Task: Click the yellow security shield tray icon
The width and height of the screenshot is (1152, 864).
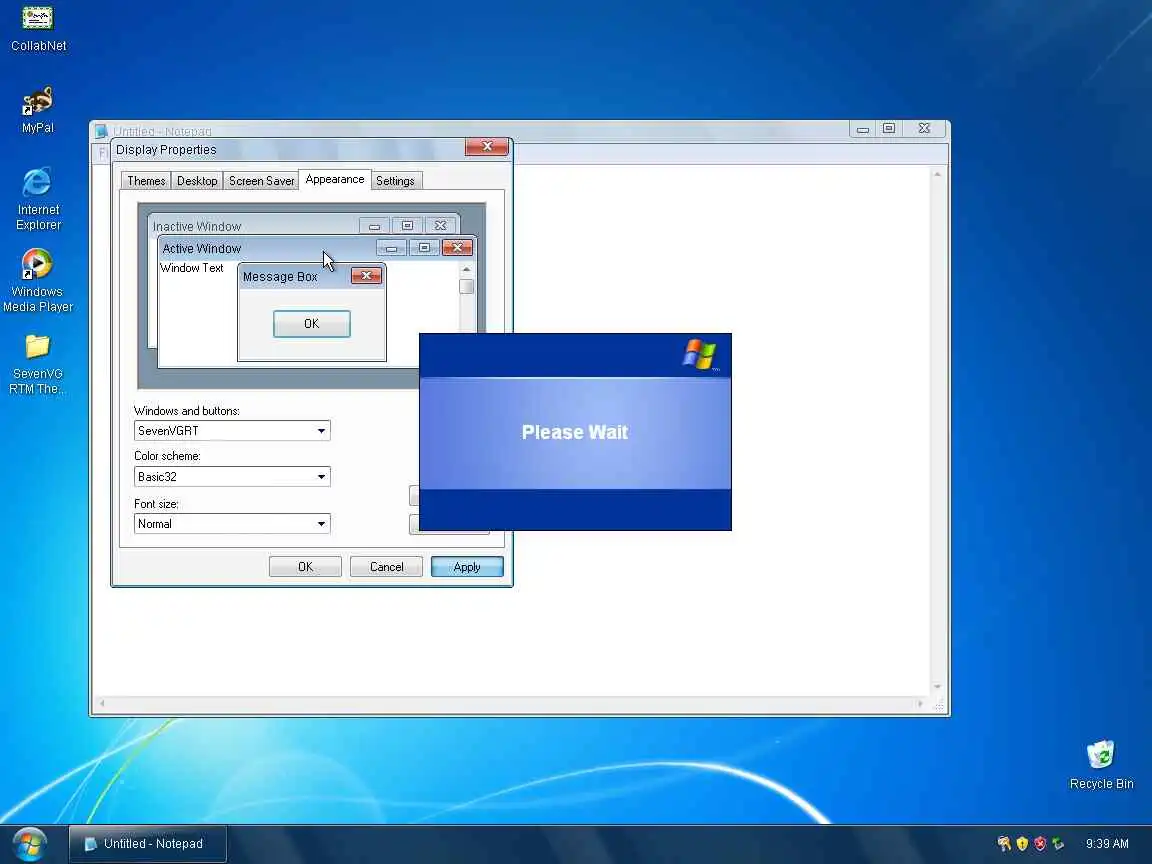Action: click(x=1022, y=843)
